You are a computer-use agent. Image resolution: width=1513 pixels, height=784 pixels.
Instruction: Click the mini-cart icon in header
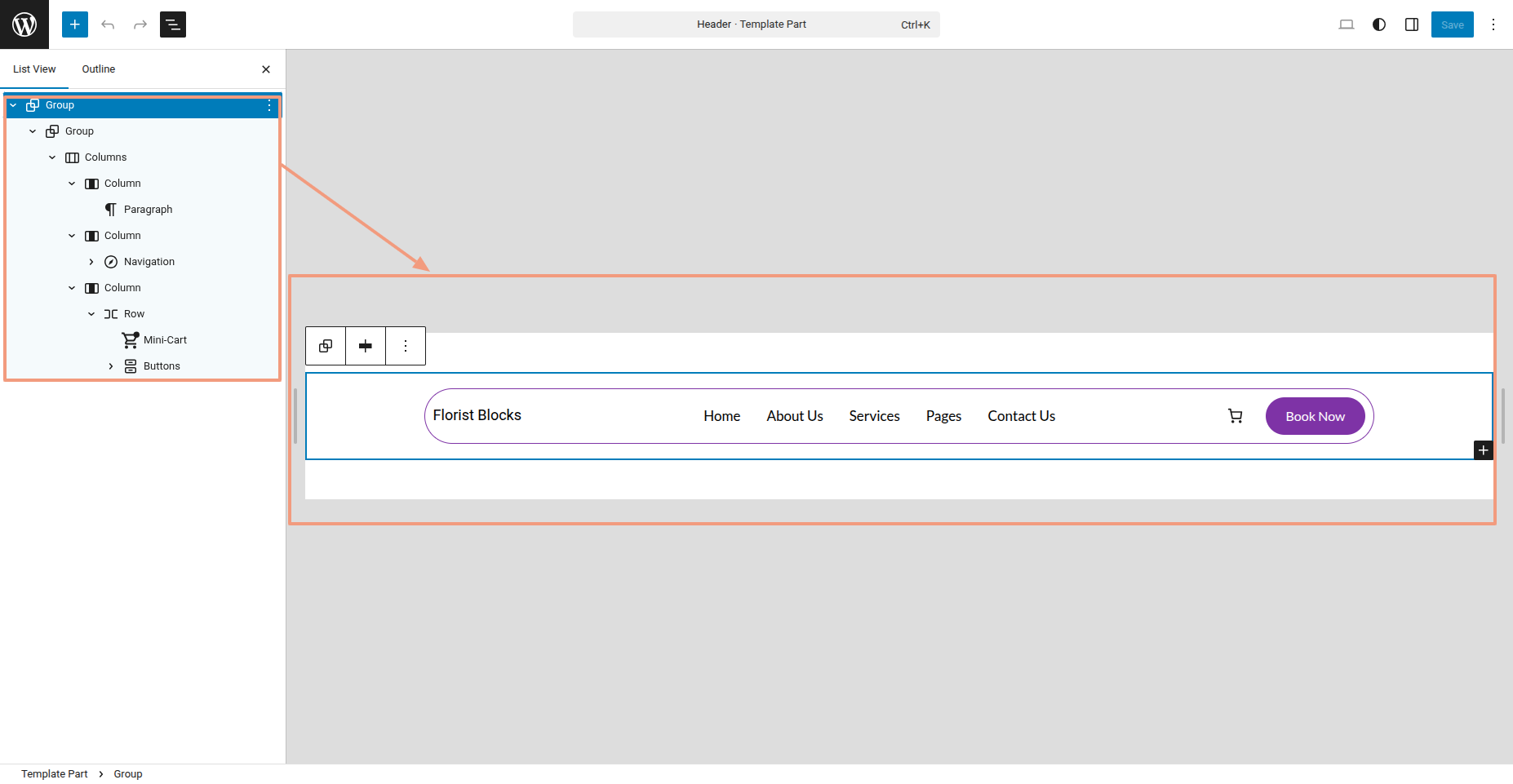click(1236, 416)
